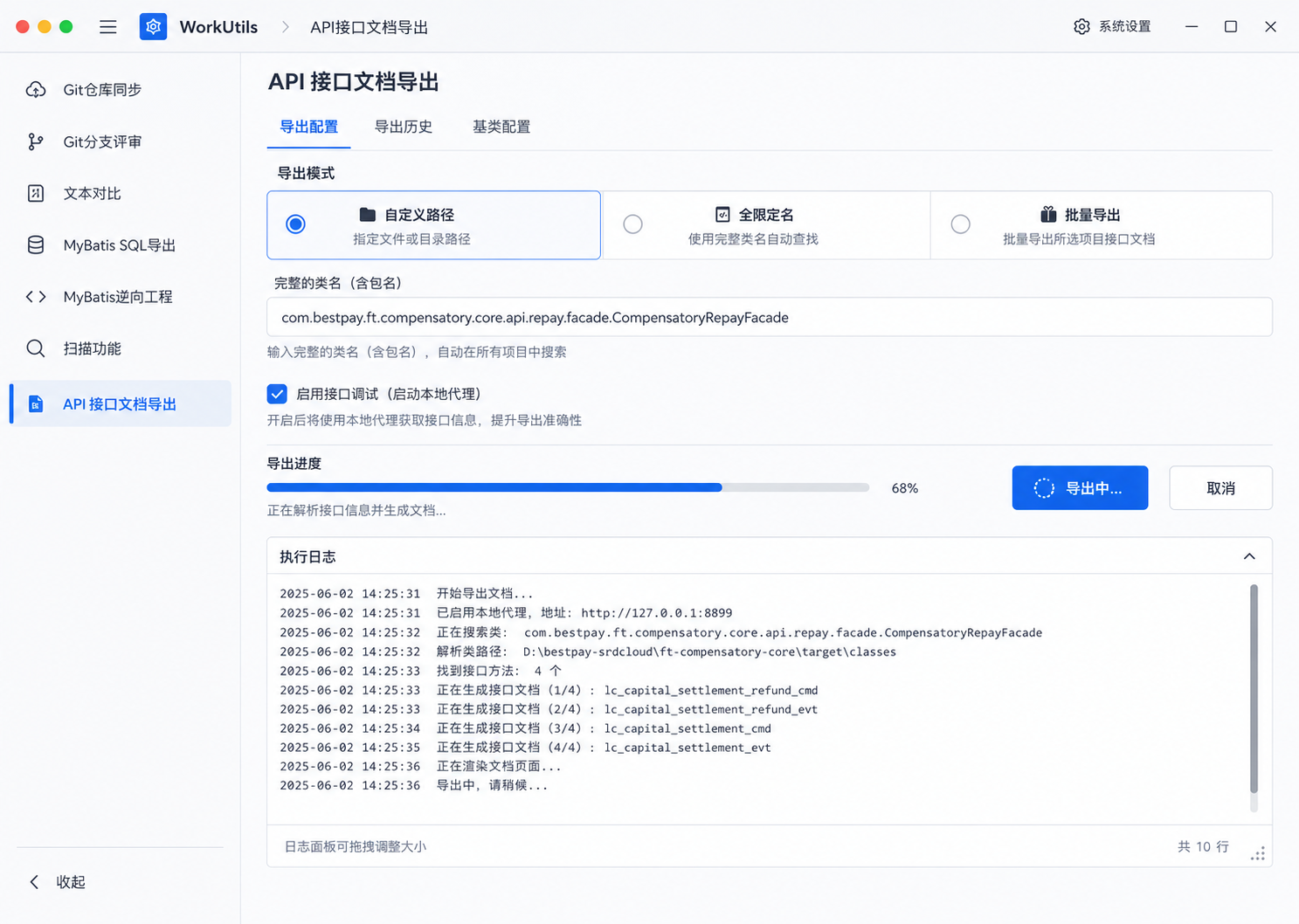
Task: Click the 取消 button
Action: tap(1220, 488)
